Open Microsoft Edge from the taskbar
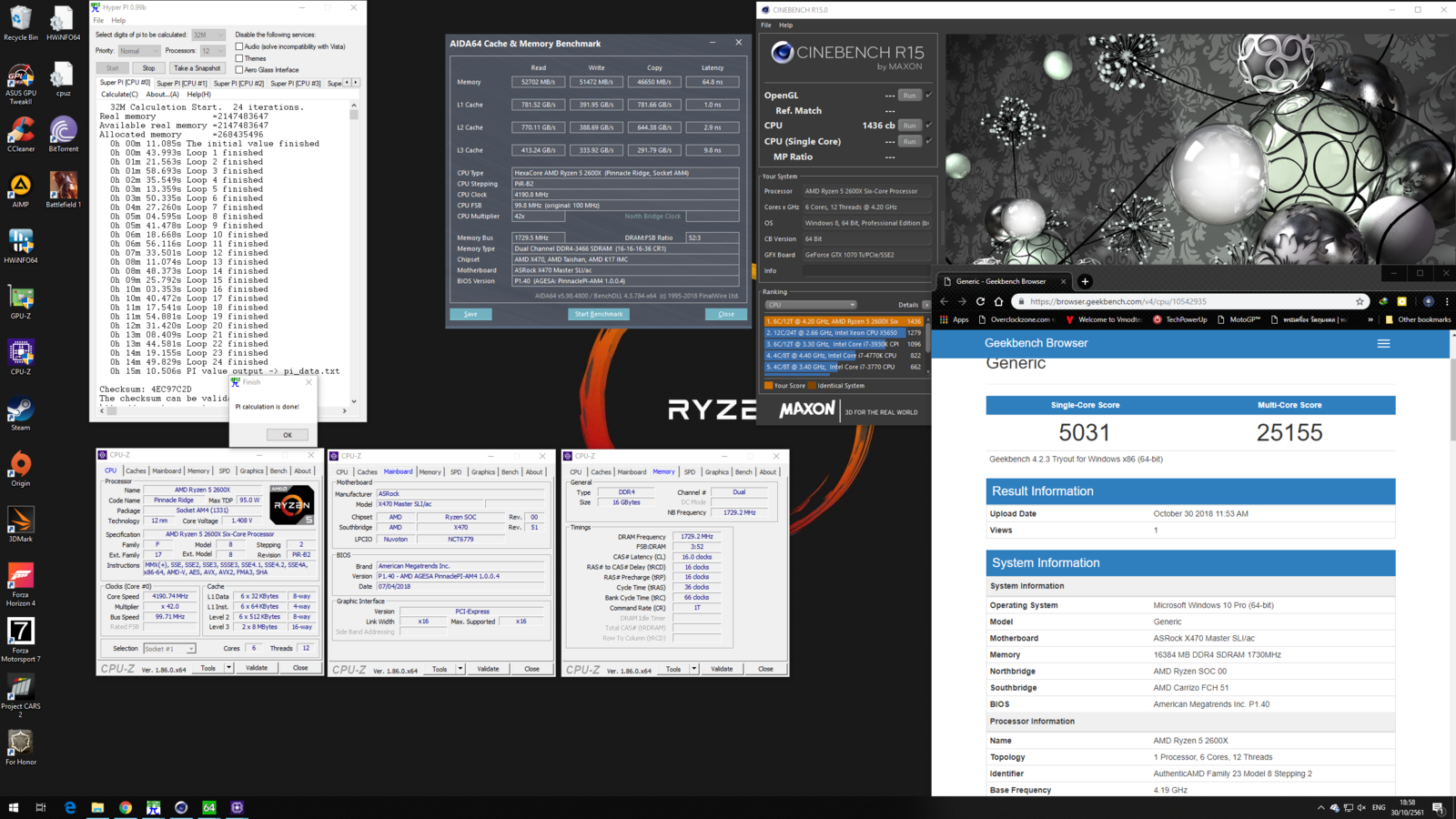 pos(70,807)
